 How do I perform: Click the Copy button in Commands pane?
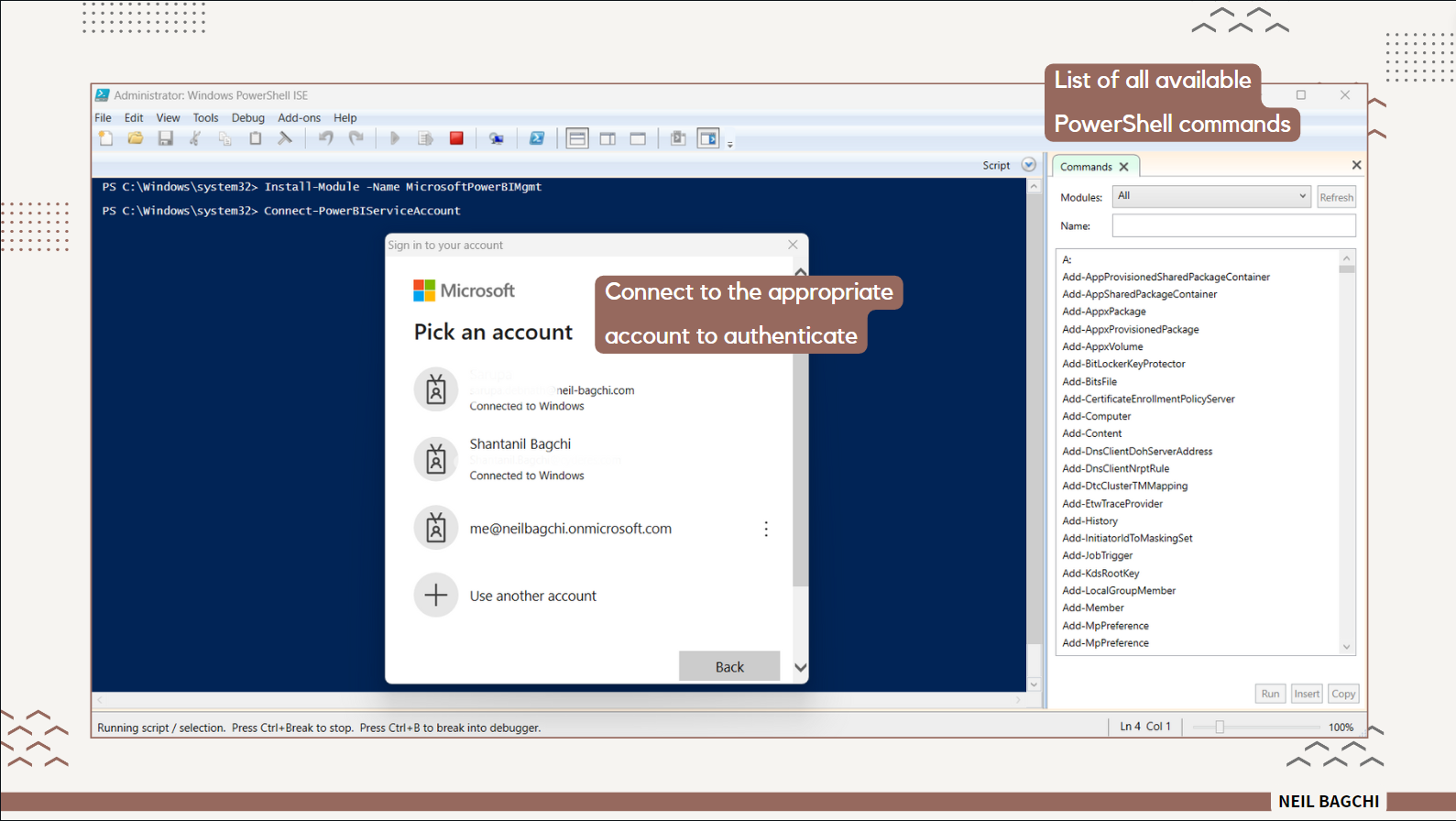(1343, 694)
